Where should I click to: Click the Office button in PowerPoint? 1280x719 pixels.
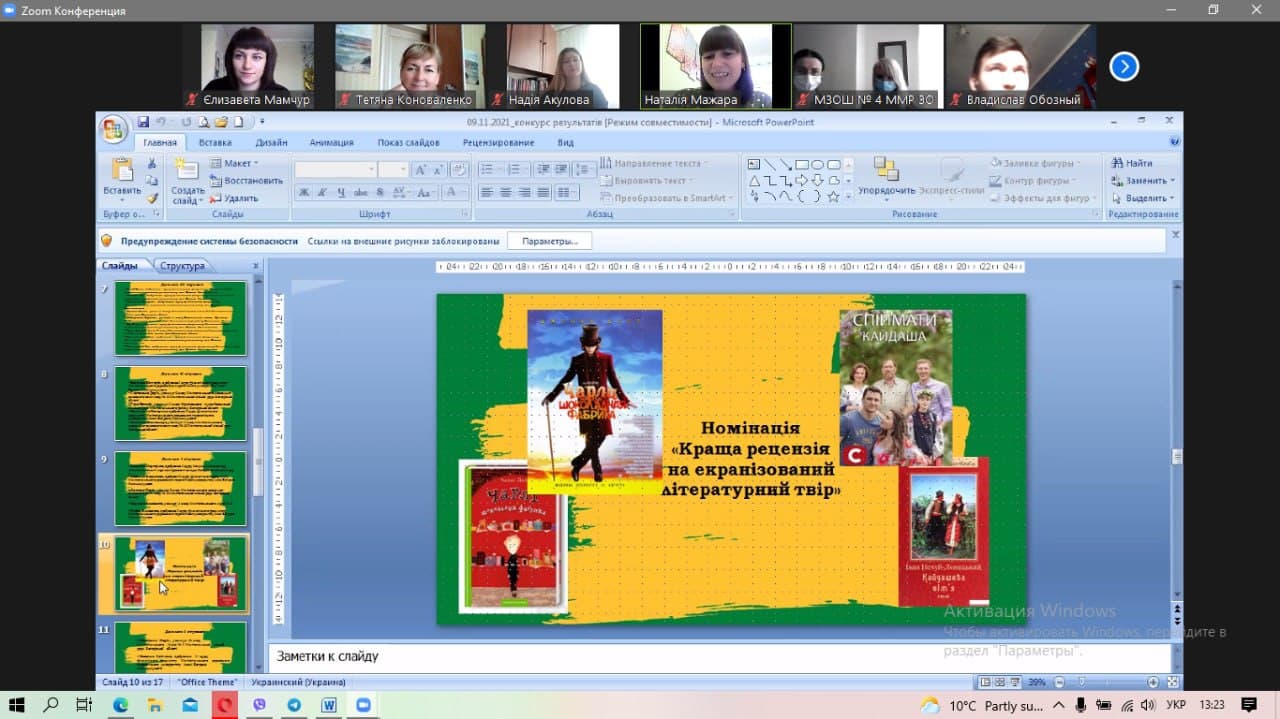pyautogui.click(x=113, y=129)
